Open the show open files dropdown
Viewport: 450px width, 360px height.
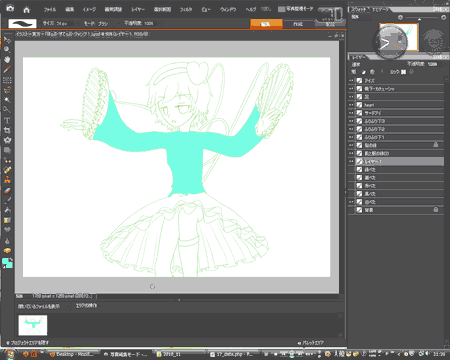tap(44, 306)
